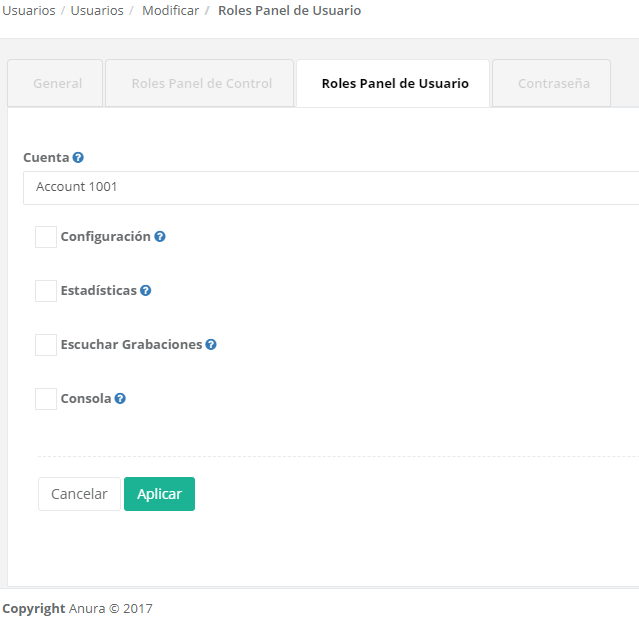The image size is (639, 622).
Task: Go to the Modificar breadcrumb link
Action: (x=170, y=10)
